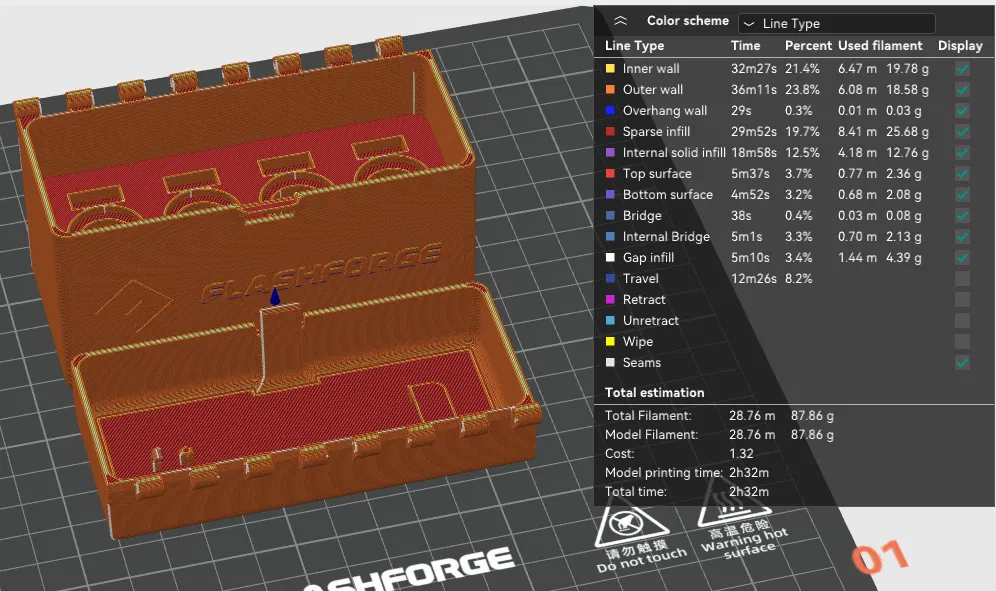
Task: Enable Wipe display checkbox
Action: 962,341
